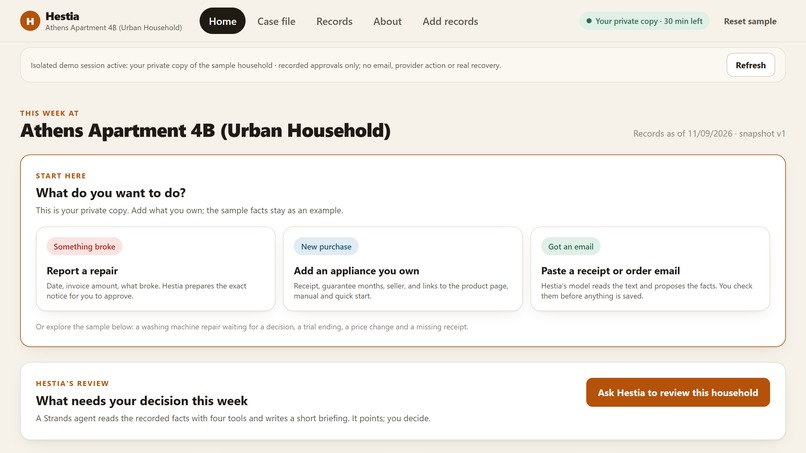The height and width of the screenshot is (453, 806).
Task: Click the 'A Strands agent reads the recorded facts' text
Action: pos(233,419)
